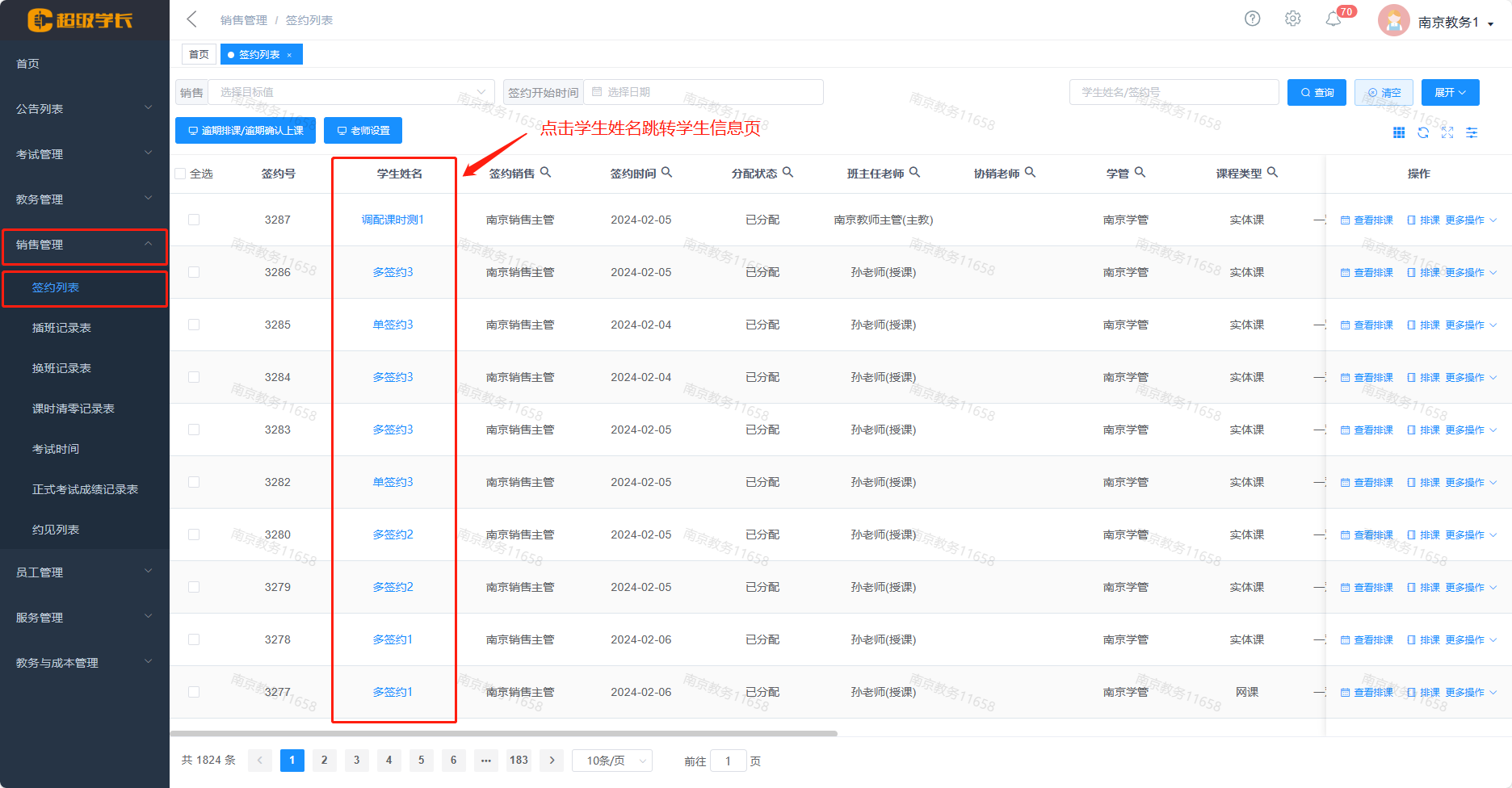The image size is (1512, 788).
Task: Click search icon next to 签约销售 header
Action: [x=546, y=172]
